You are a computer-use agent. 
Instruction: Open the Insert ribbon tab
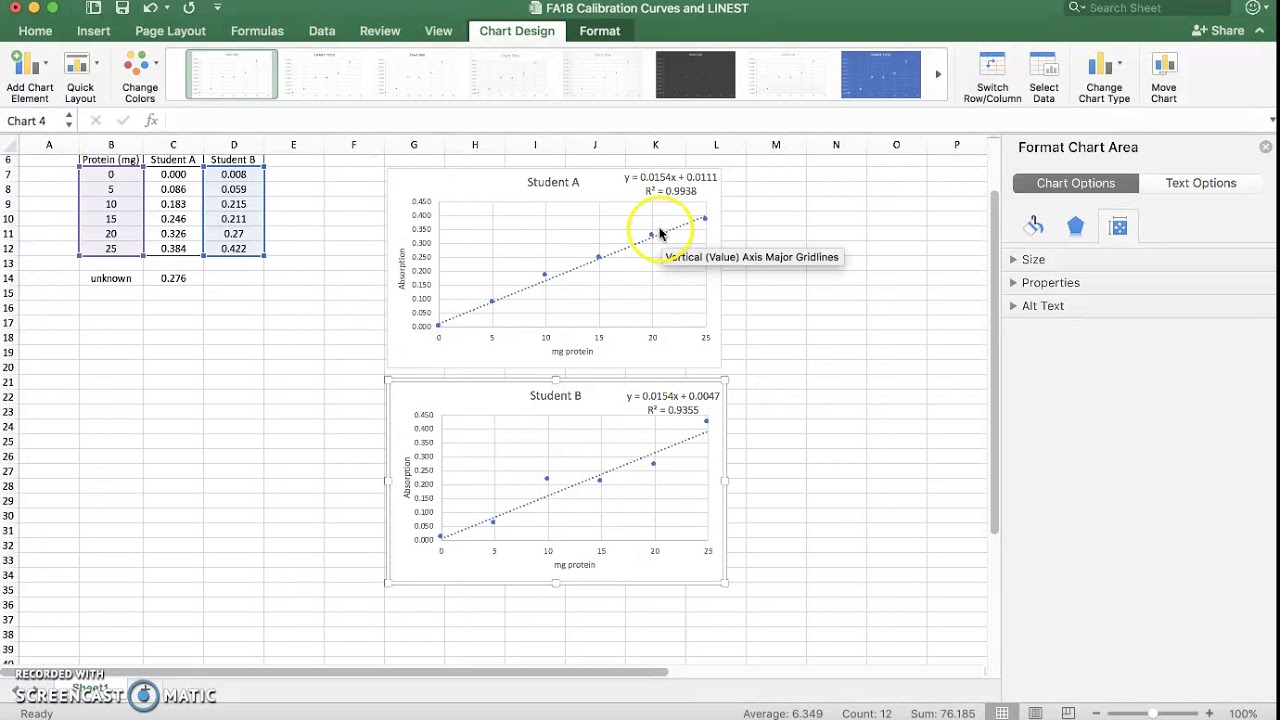coord(94,31)
